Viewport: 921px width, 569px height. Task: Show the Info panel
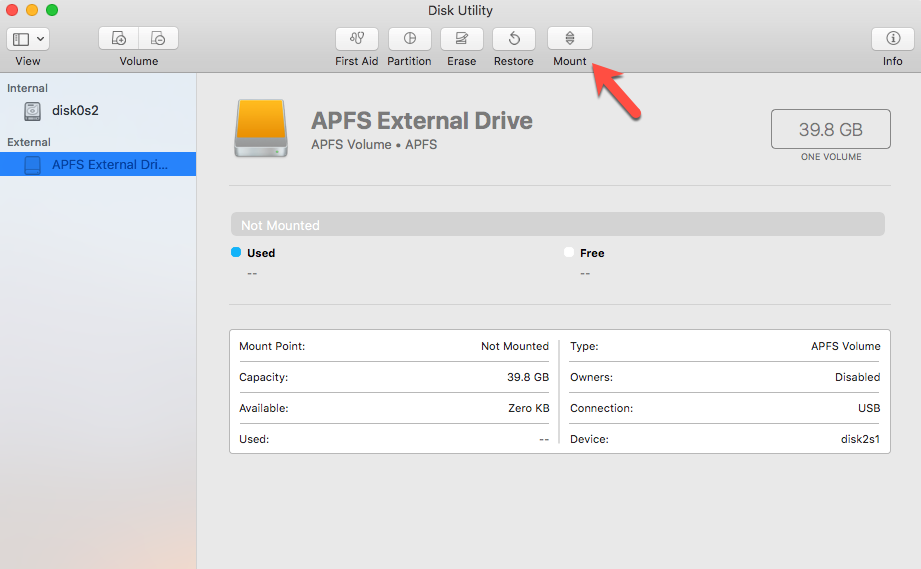coord(893,39)
